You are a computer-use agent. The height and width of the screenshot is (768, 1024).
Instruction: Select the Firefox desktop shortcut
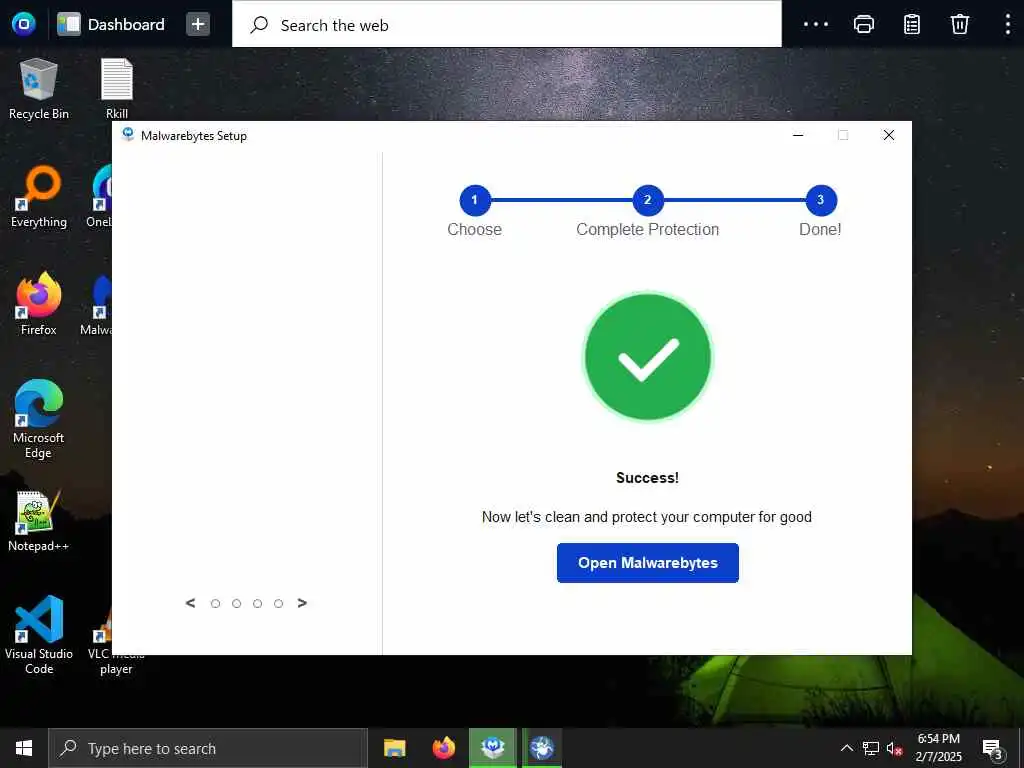pyautogui.click(x=39, y=304)
